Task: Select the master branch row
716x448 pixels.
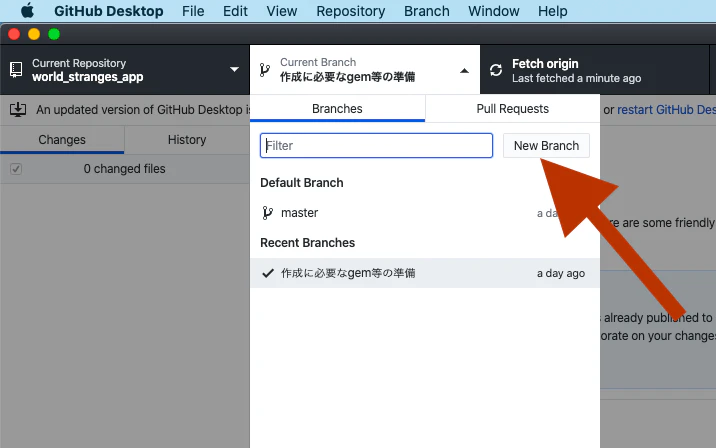Action: (425, 213)
